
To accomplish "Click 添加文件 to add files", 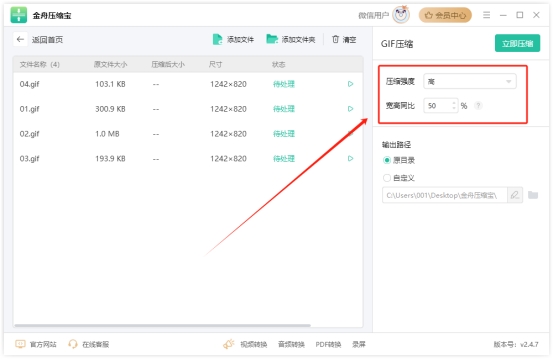I will pyautogui.click(x=233, y=39).
